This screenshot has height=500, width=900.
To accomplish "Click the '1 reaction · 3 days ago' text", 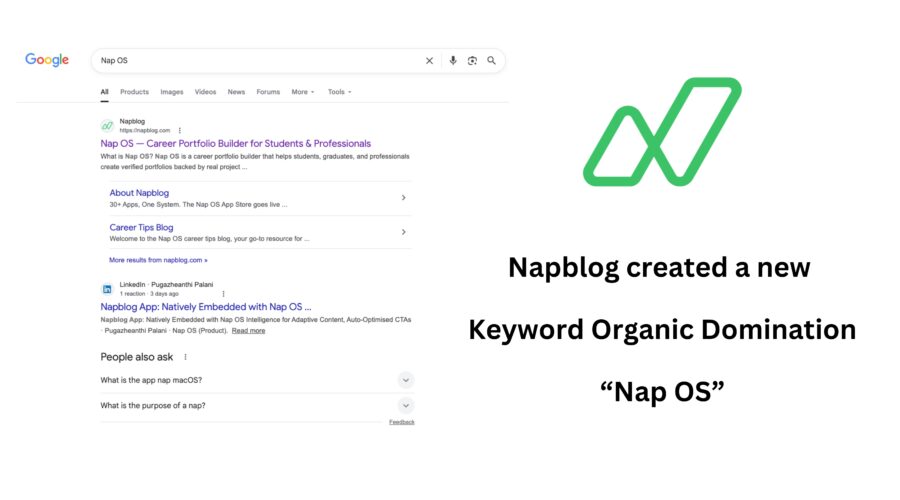I will (149, 293).
